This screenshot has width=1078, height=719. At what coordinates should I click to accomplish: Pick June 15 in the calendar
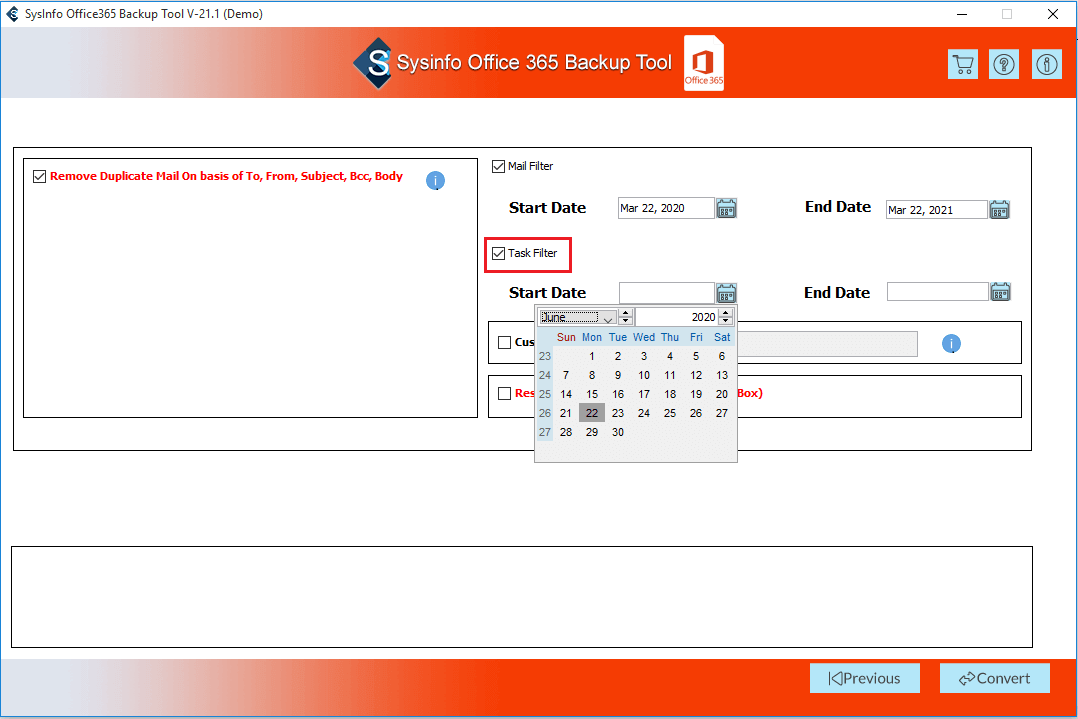pyautogui.click(x=592, y=394)
